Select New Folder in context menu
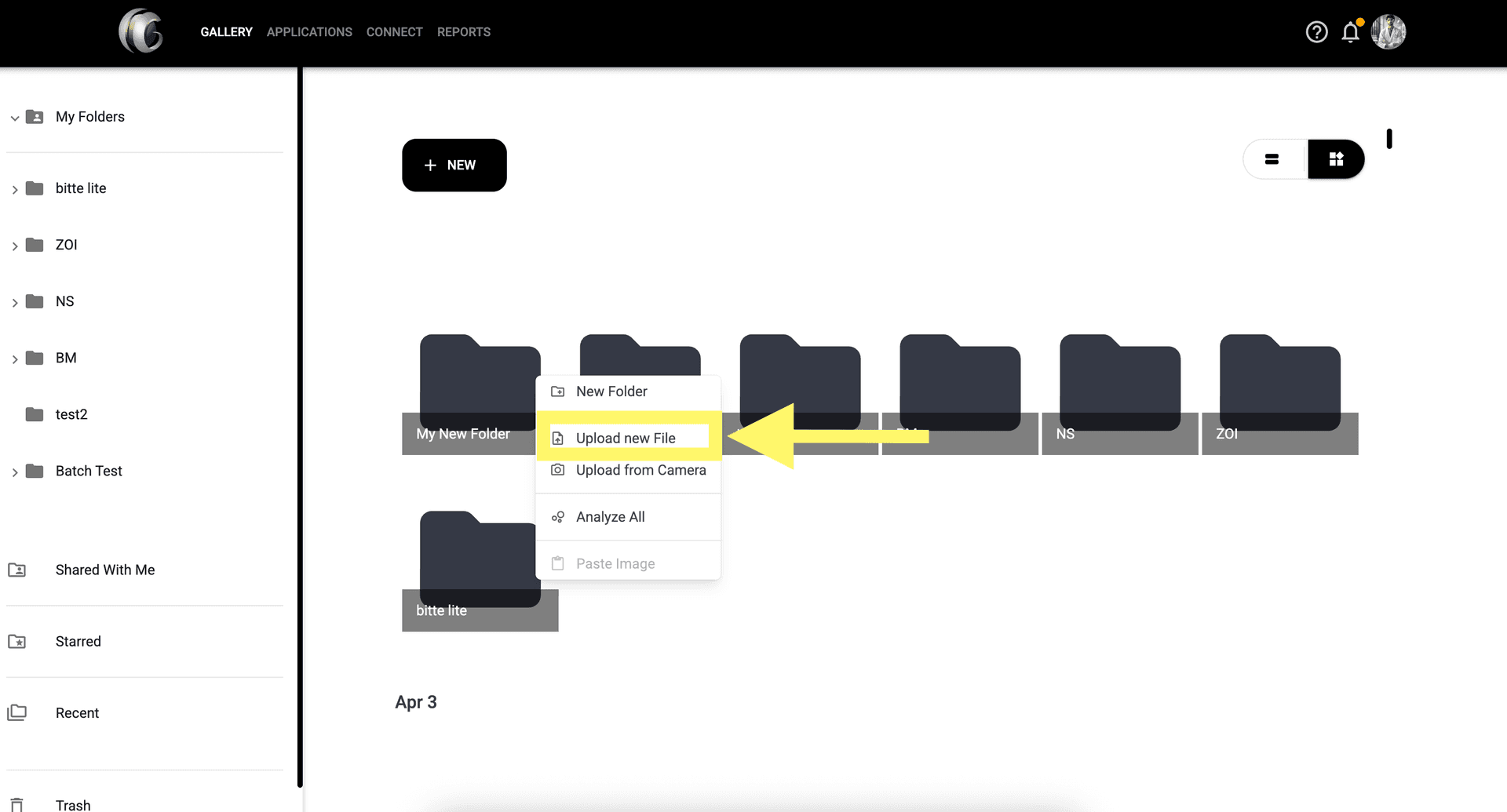1507x812 pixels. [611, 391]
